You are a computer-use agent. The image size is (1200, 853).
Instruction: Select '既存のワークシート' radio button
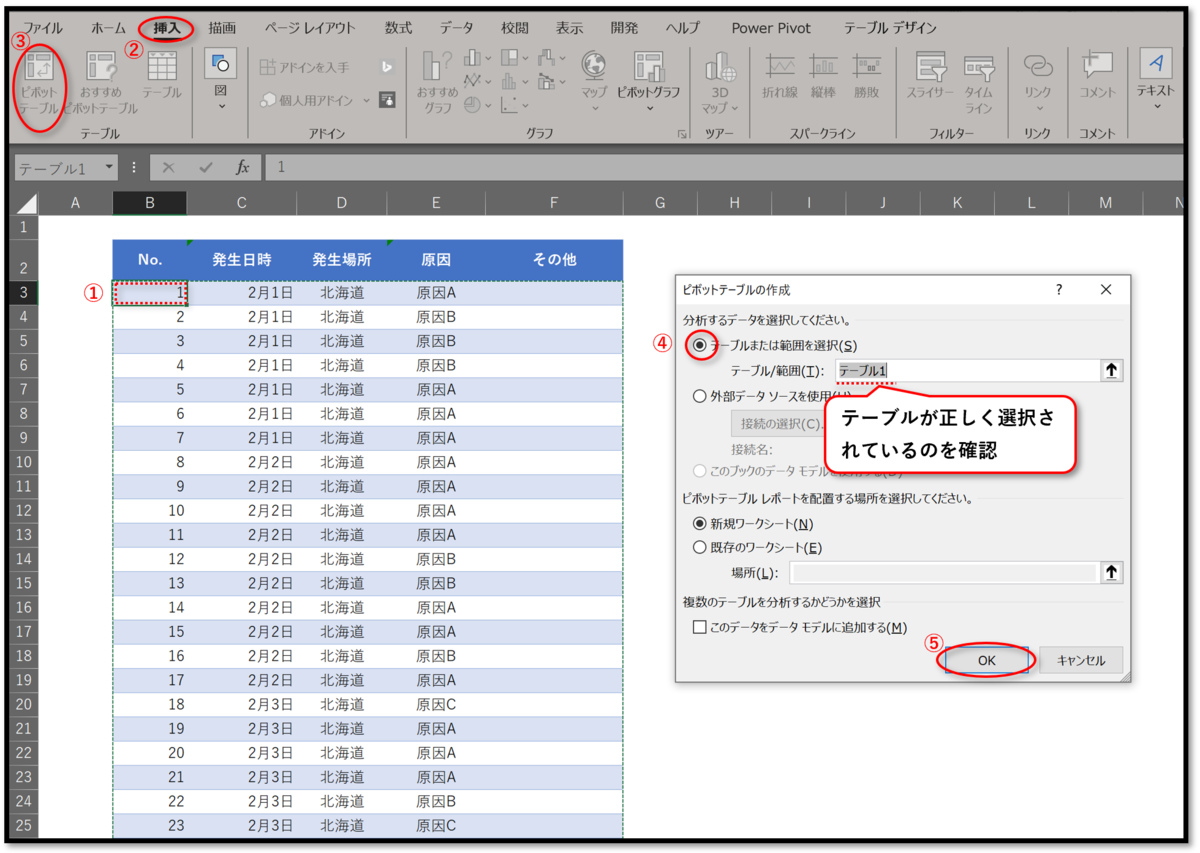point(700,548)
